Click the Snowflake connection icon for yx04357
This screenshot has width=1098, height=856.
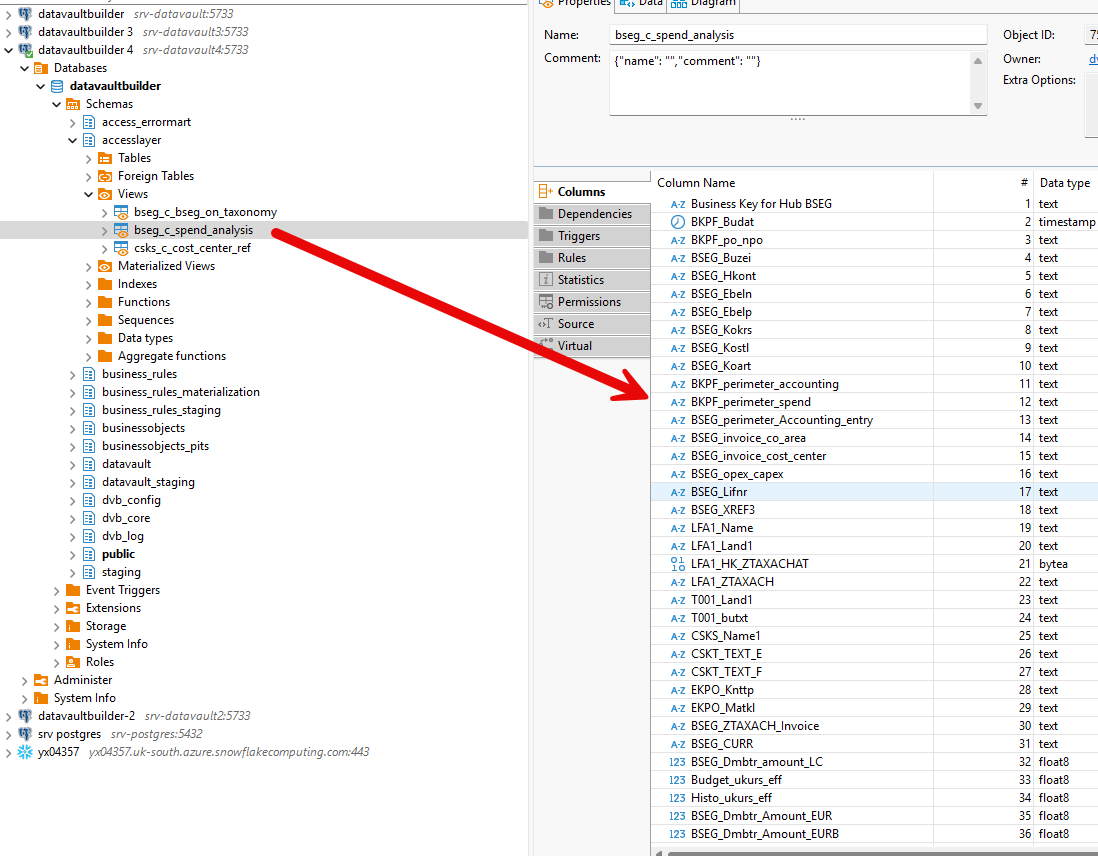[25, 752]
